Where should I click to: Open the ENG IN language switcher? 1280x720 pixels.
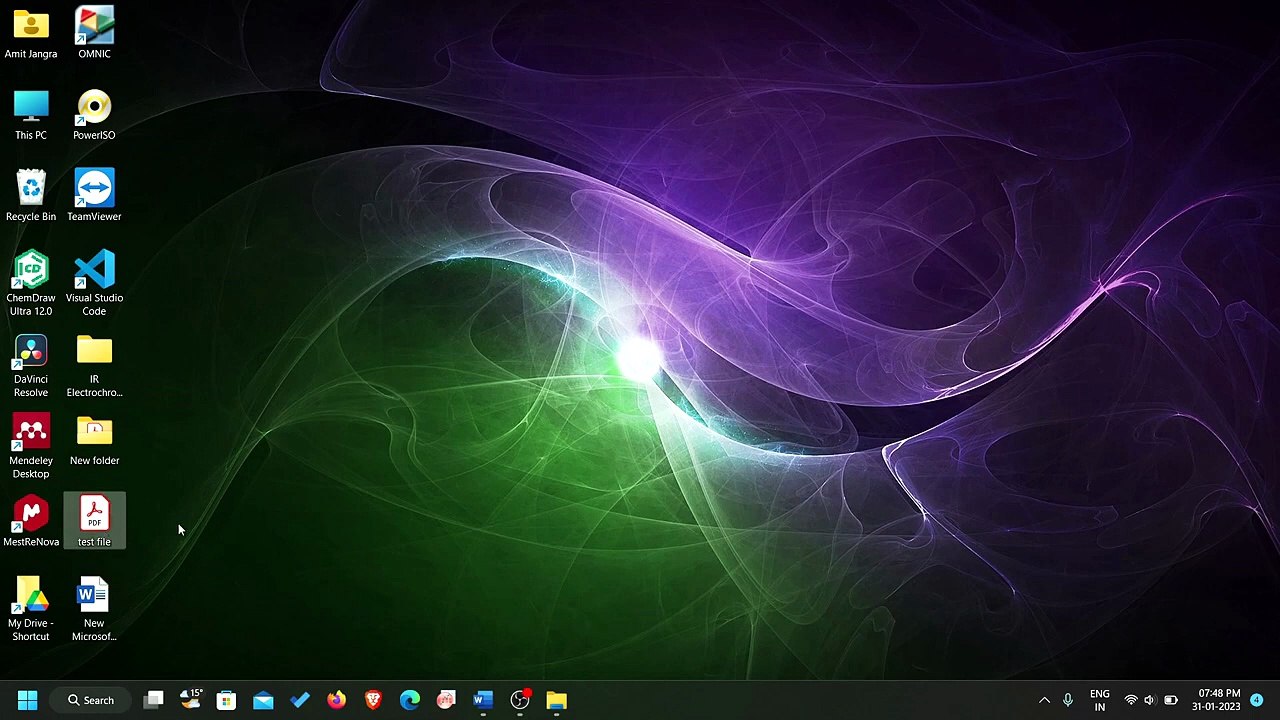1099,700
